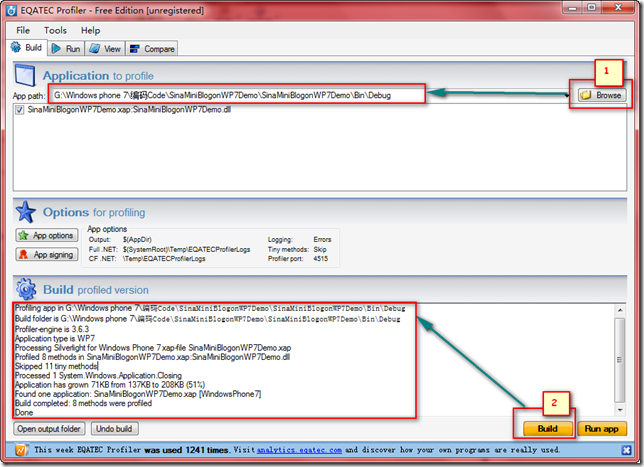Click the Run tab play icon

click(56, 49)
